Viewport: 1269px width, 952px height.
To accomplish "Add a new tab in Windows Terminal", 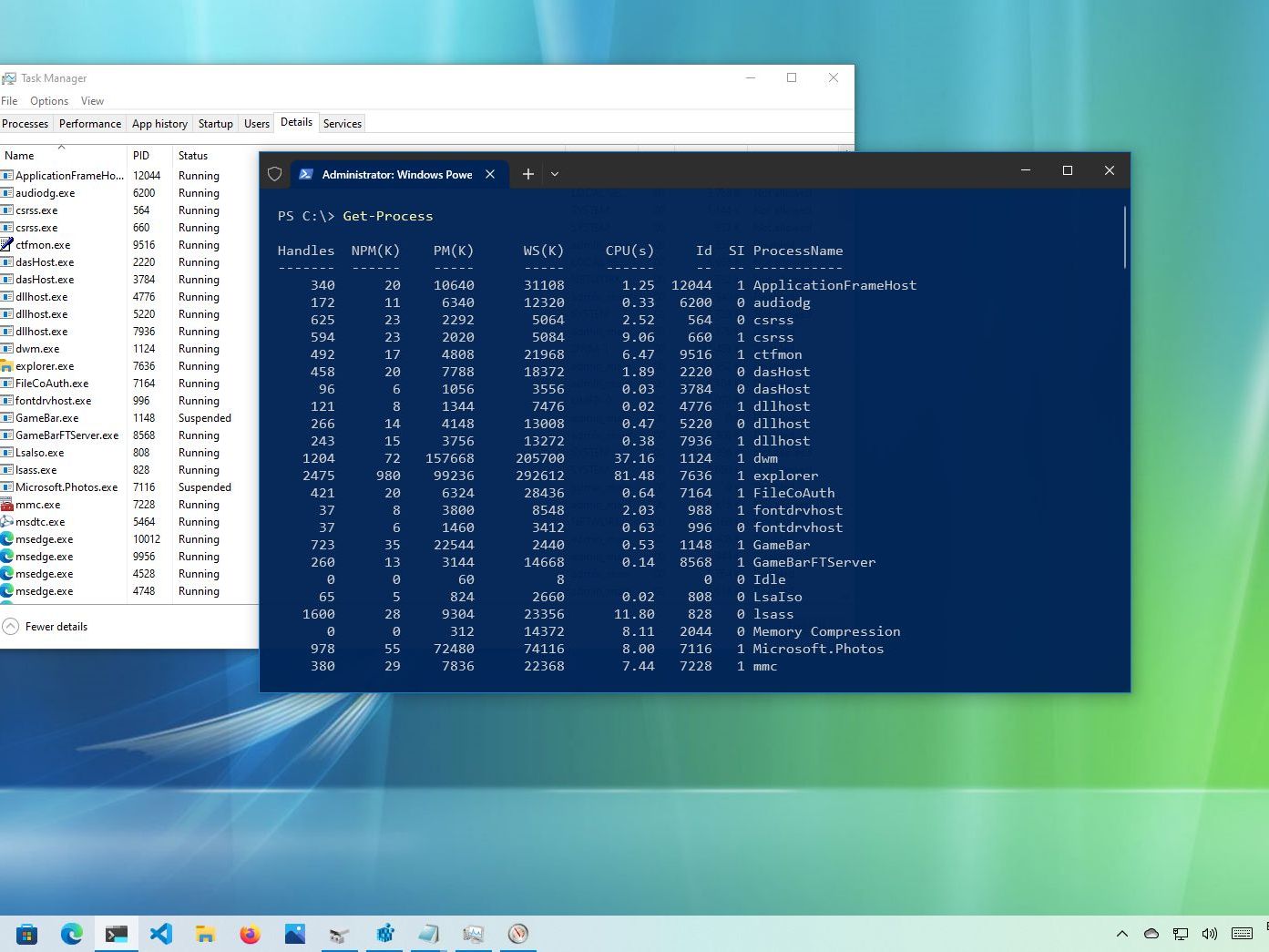I will click(x=528, y=174).
